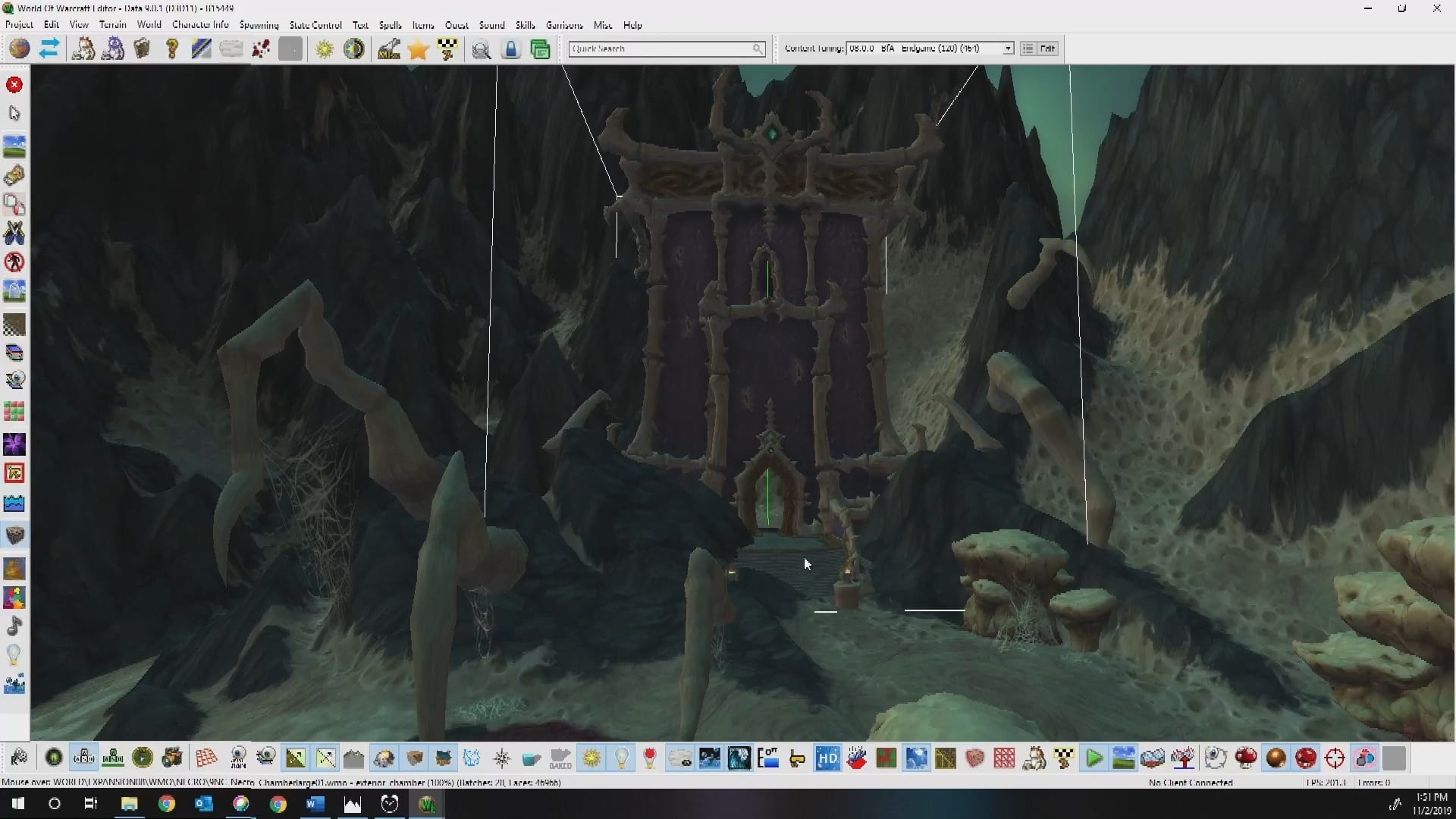Screen dimensions: 1456x819
Task: Click the Edit button next to Content Tuning
Action: click(1047, 49)
